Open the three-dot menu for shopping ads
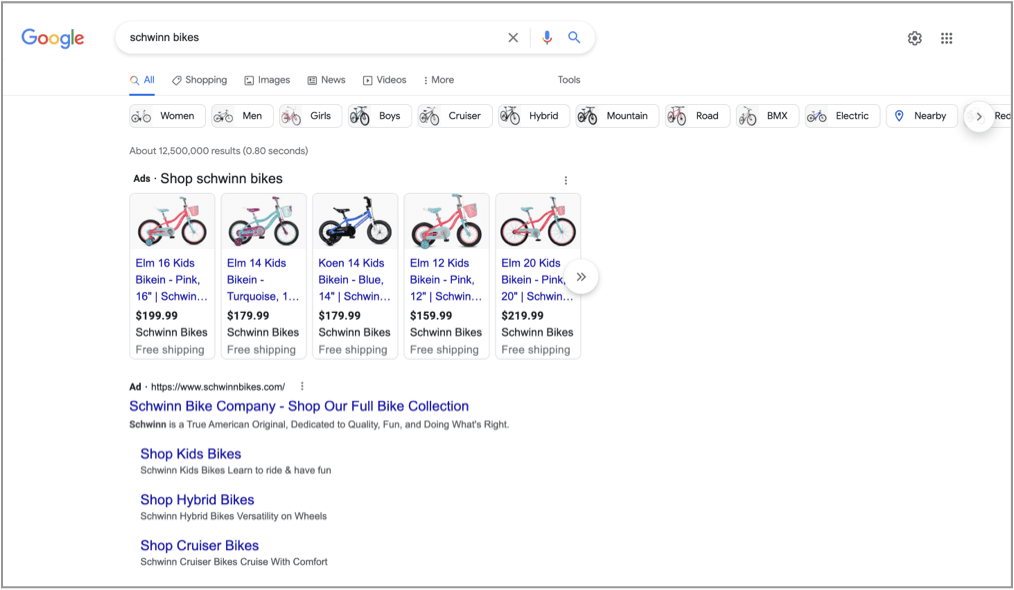This screenshot has height=590, width=1014. (x=566, y=180)
